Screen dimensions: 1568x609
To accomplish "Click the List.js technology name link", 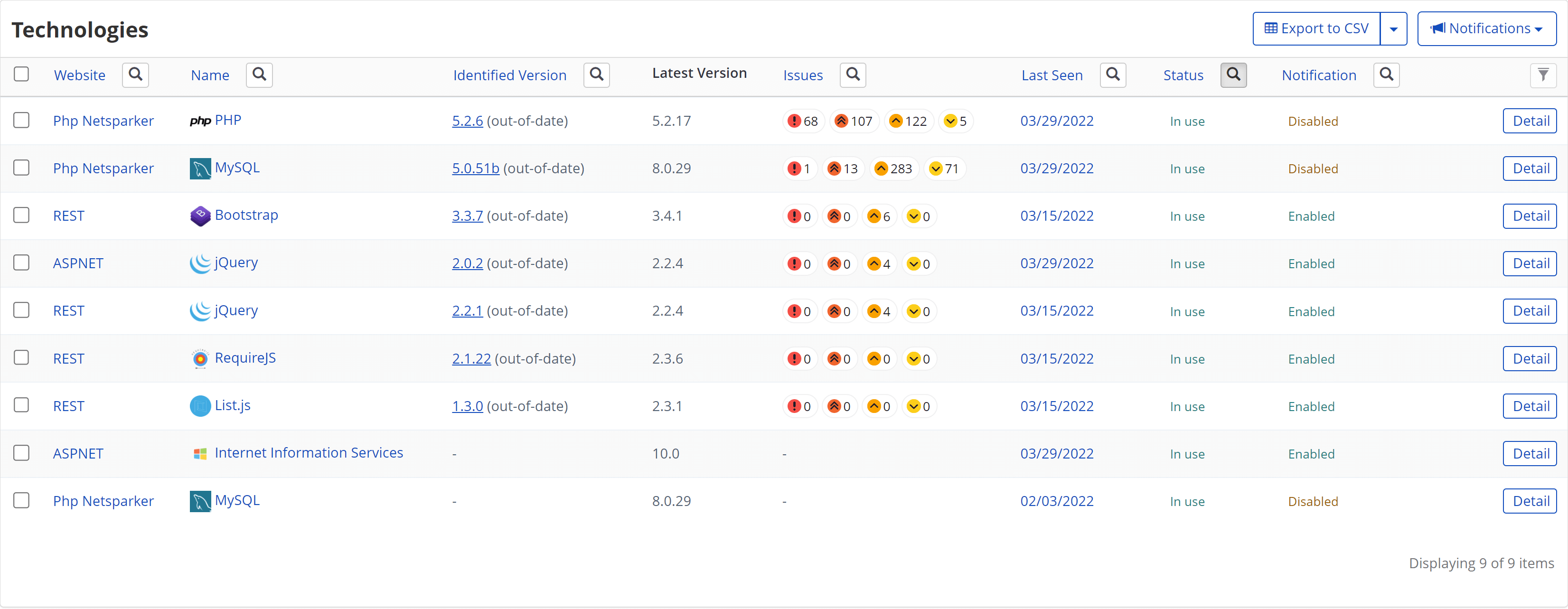I will [x=233, y=405].
